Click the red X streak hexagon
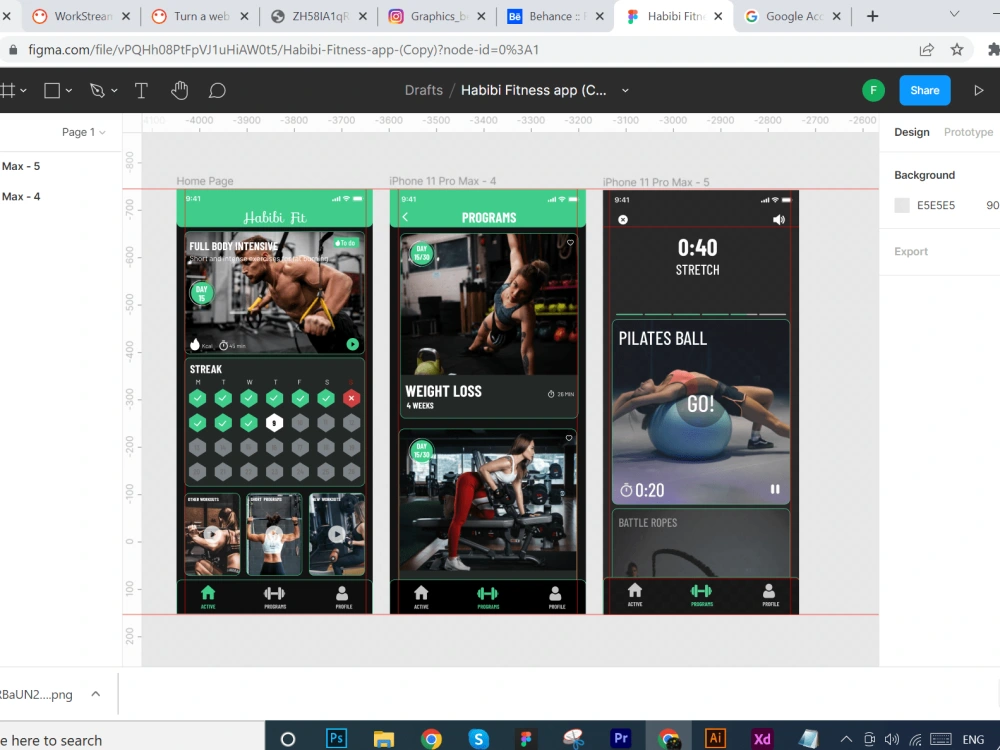 [x=351, y=398]
